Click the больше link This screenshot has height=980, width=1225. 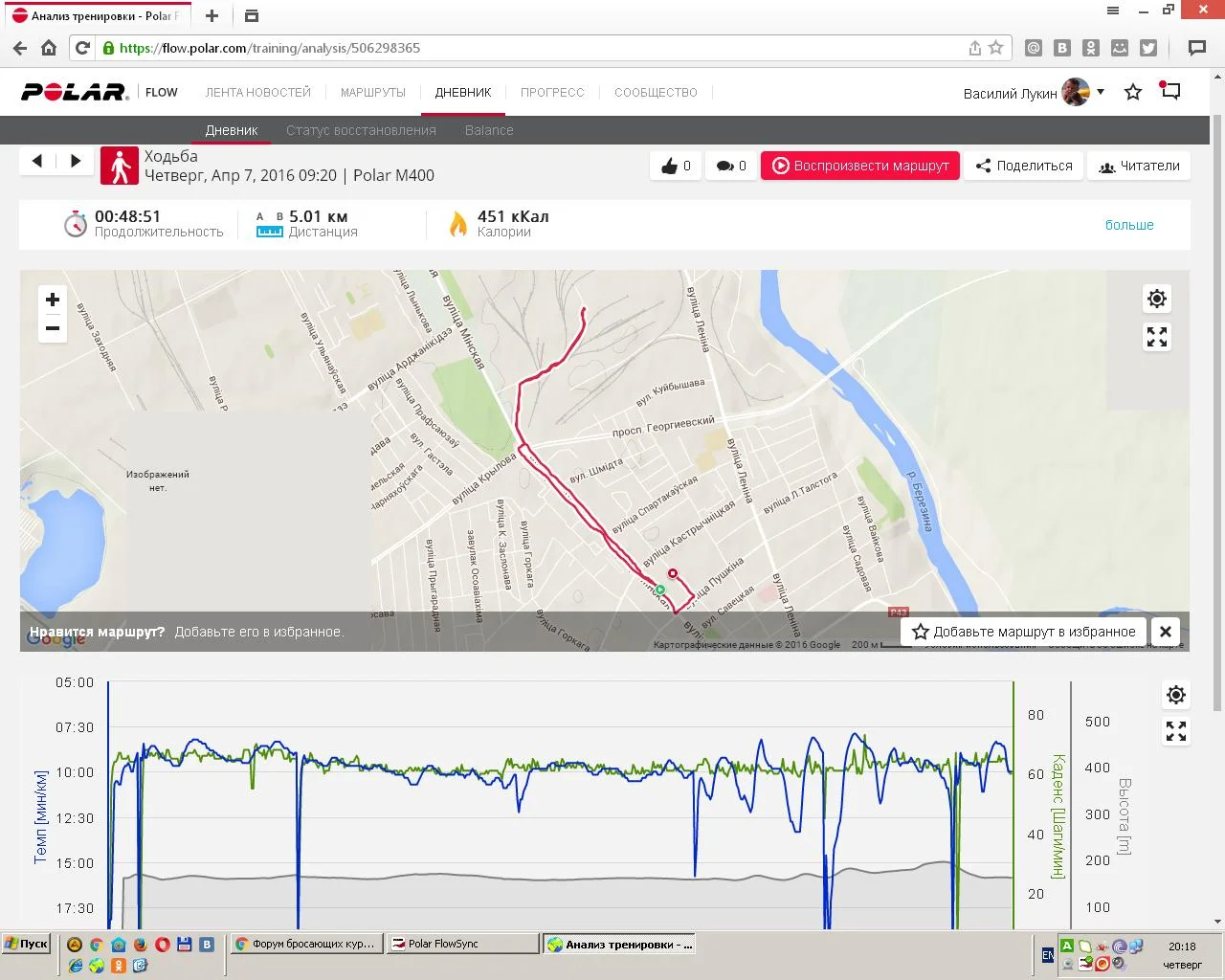pos(1129,225)
